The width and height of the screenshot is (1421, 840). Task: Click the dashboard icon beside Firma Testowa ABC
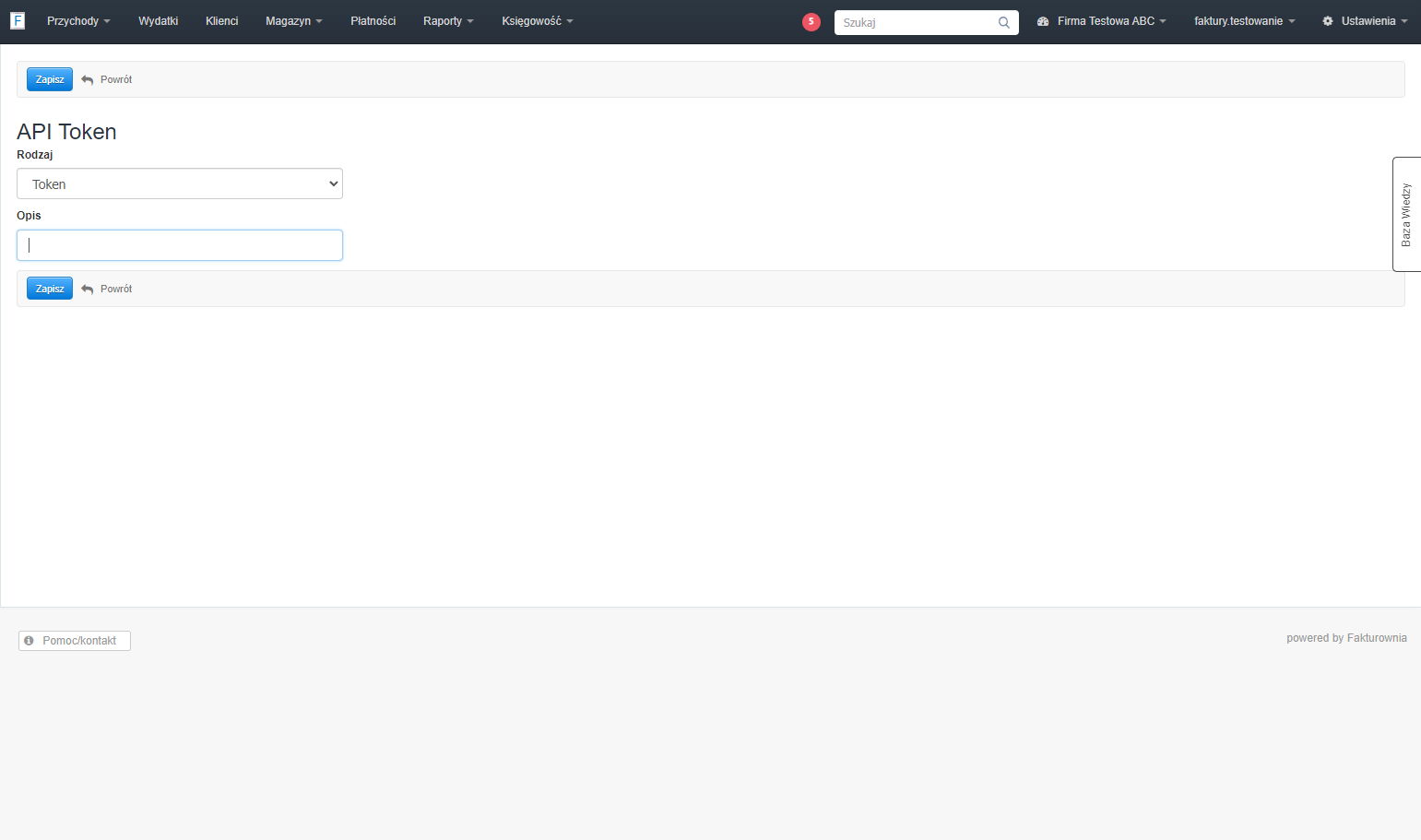point(1043,21)
